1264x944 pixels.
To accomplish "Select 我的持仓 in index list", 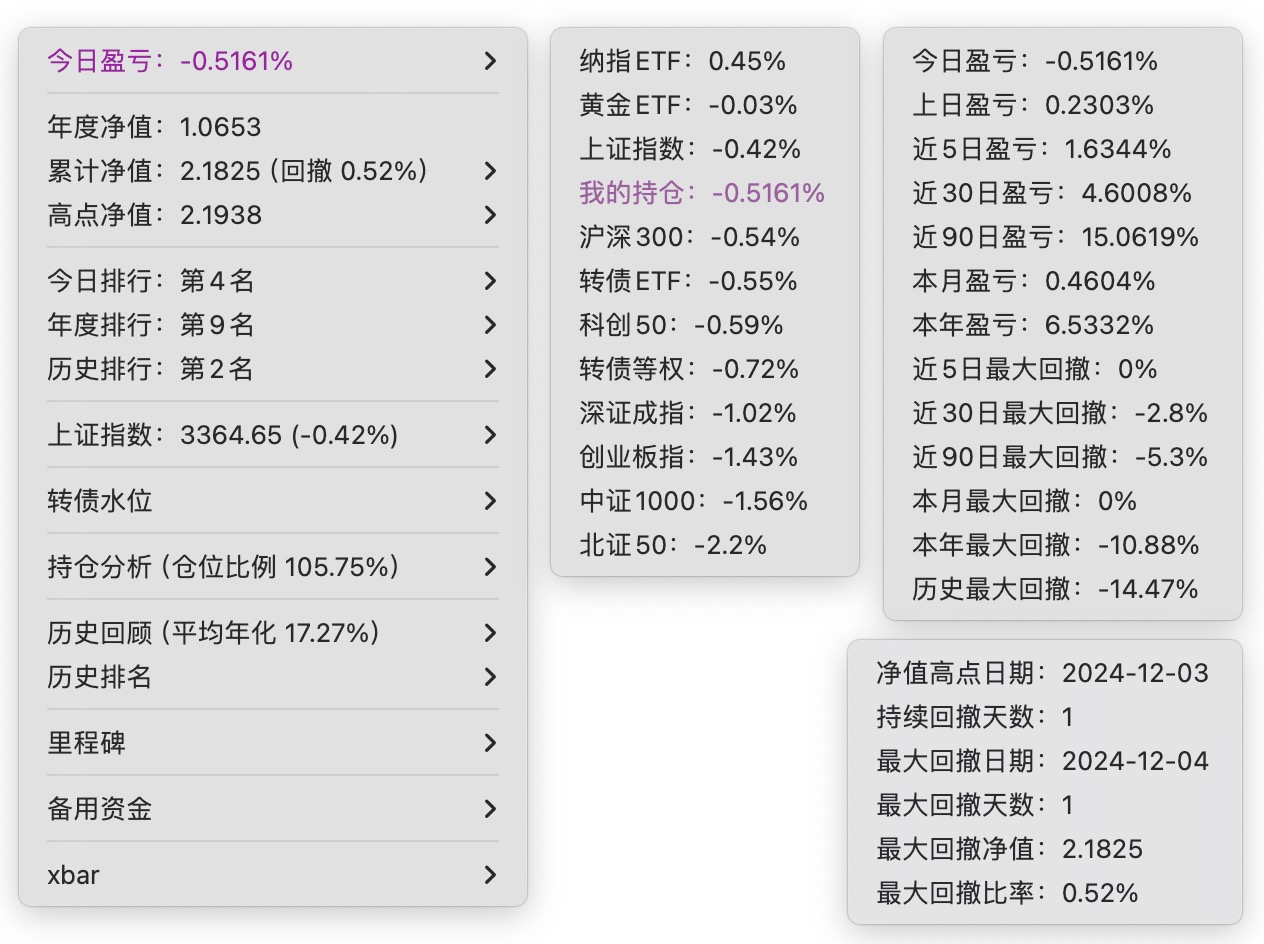I will (702, 193).
